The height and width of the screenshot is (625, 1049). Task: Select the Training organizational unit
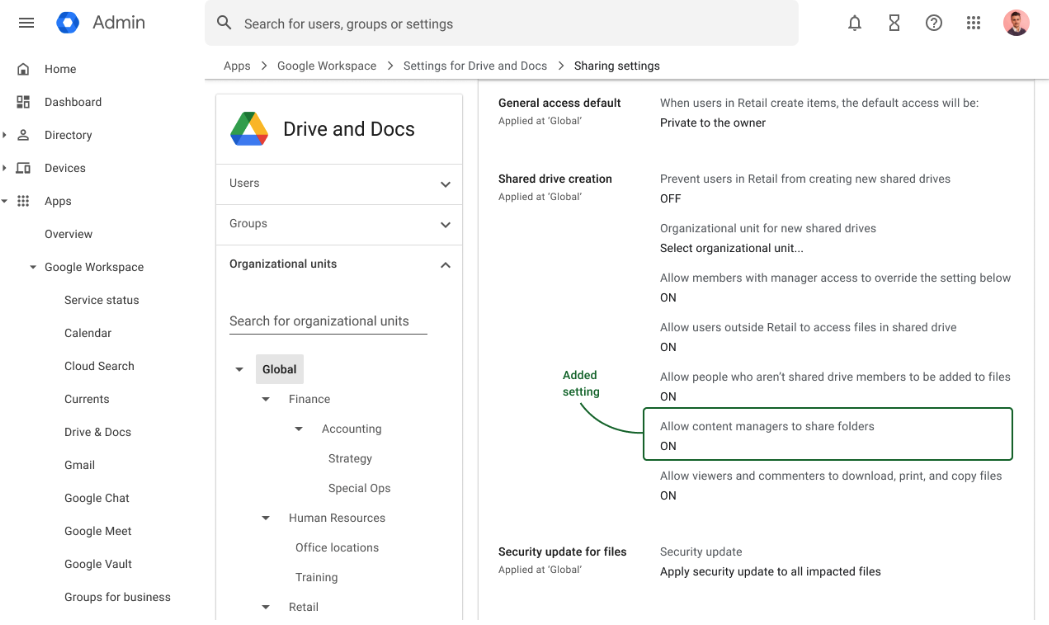pyautogui.click(x=316, y=577)
